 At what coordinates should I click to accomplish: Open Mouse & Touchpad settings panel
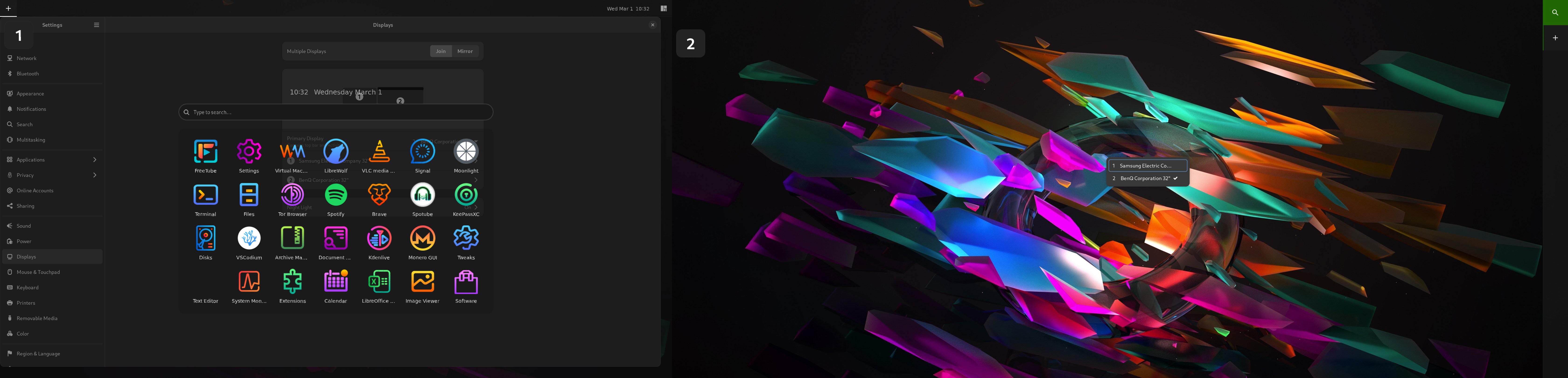(38, 272)
